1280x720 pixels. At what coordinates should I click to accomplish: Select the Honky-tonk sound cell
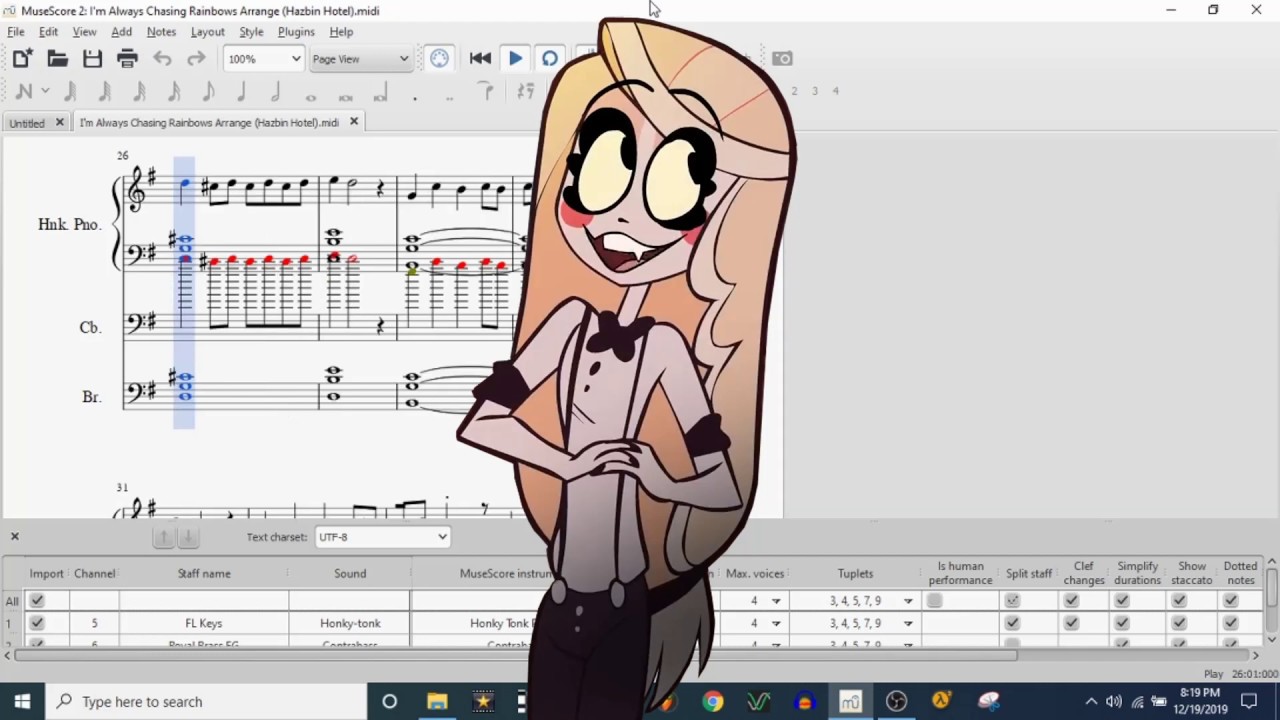350,623
